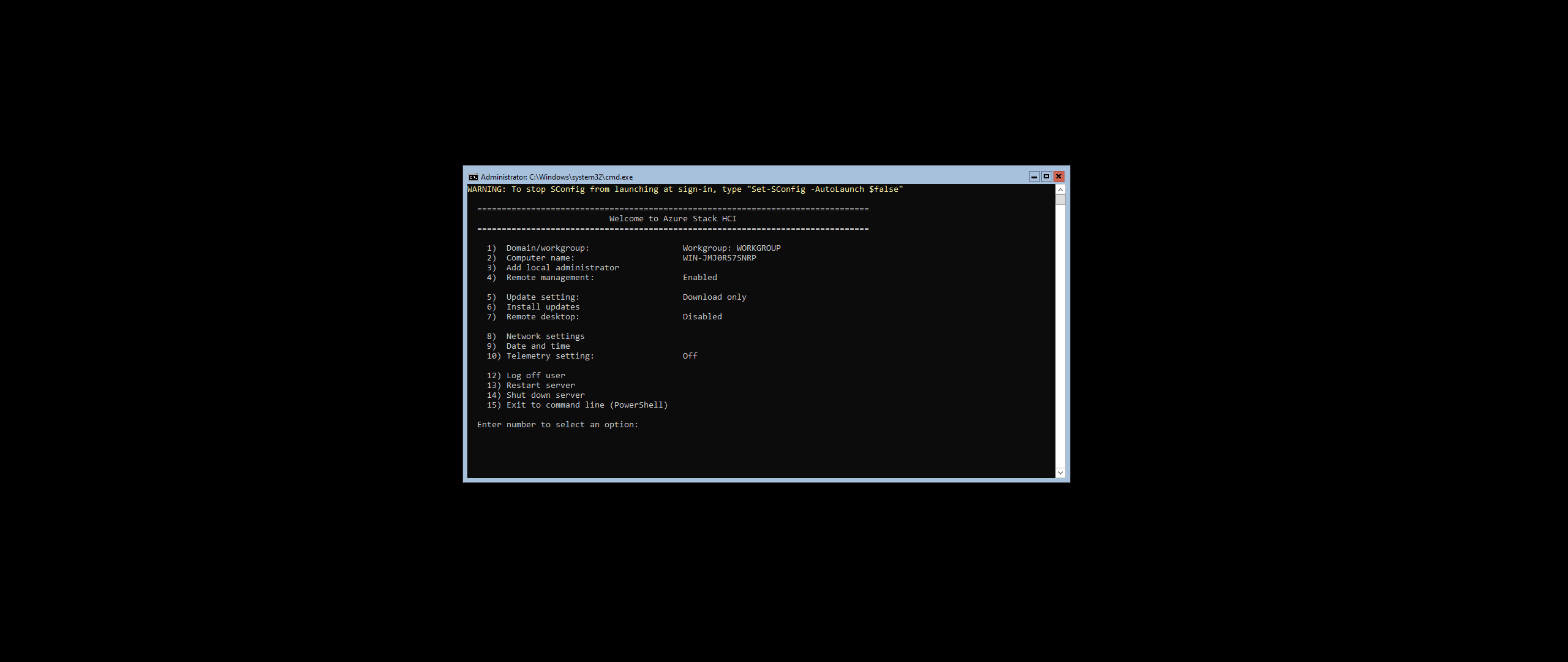Select option 1 'Domain/workgroup:' text
The width and height of the screenshot is (1568, 662).
pos(548,248)
